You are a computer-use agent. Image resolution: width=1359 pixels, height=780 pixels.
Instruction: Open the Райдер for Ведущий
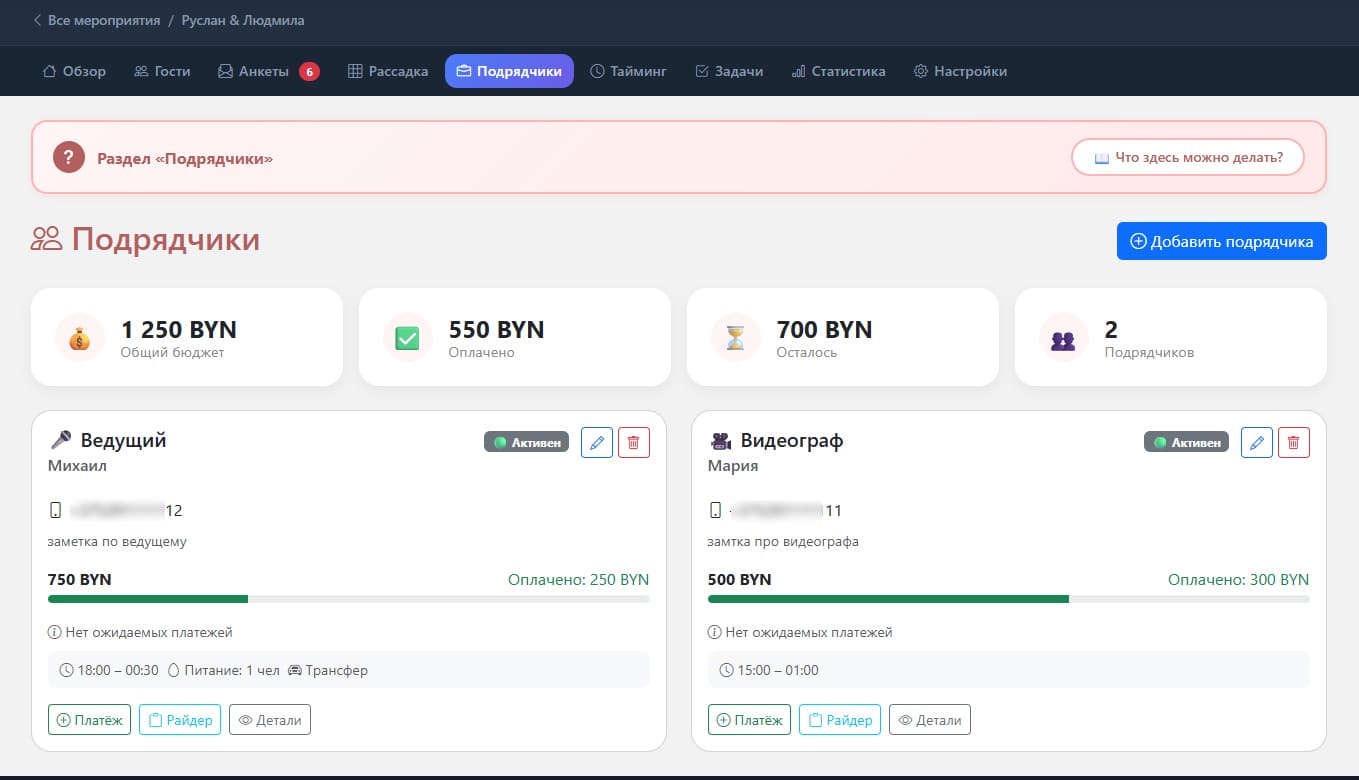coord(180,720)
